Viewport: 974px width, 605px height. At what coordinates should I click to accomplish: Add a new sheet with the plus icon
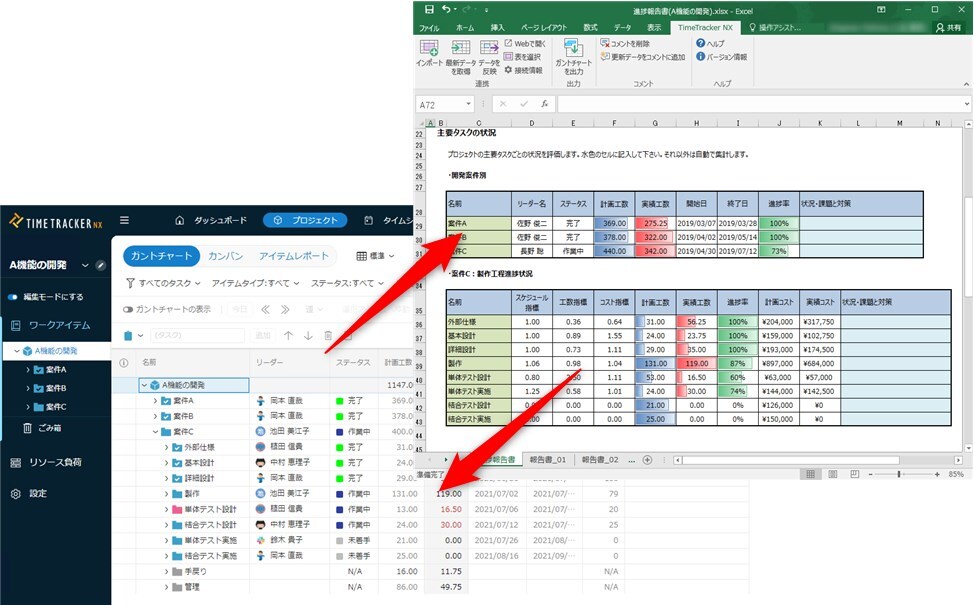tap(647, 460)
